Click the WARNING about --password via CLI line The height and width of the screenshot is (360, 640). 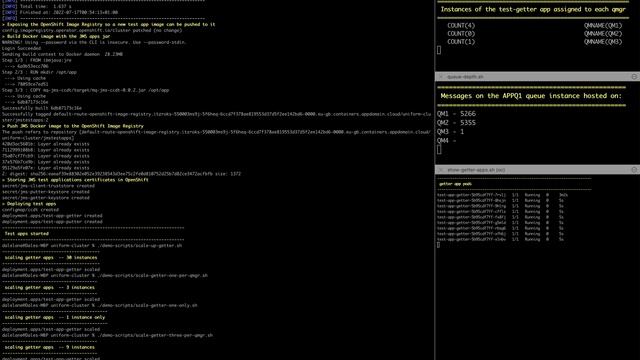pos(94,42)
